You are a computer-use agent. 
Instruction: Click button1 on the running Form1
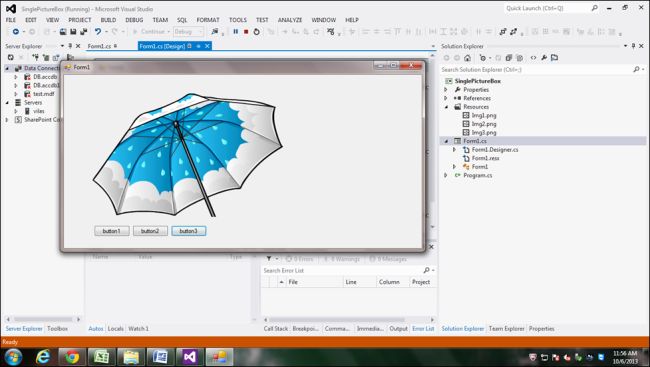112,231
